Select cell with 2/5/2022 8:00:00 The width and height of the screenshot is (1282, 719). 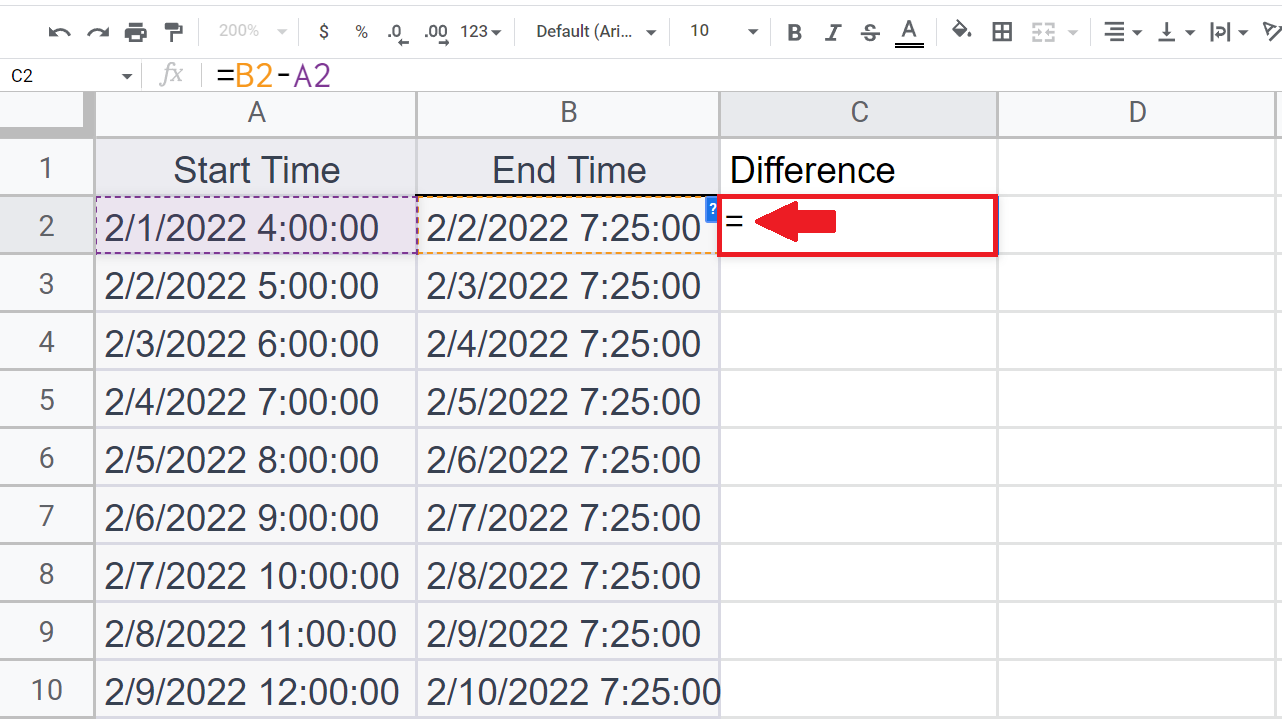256,457
